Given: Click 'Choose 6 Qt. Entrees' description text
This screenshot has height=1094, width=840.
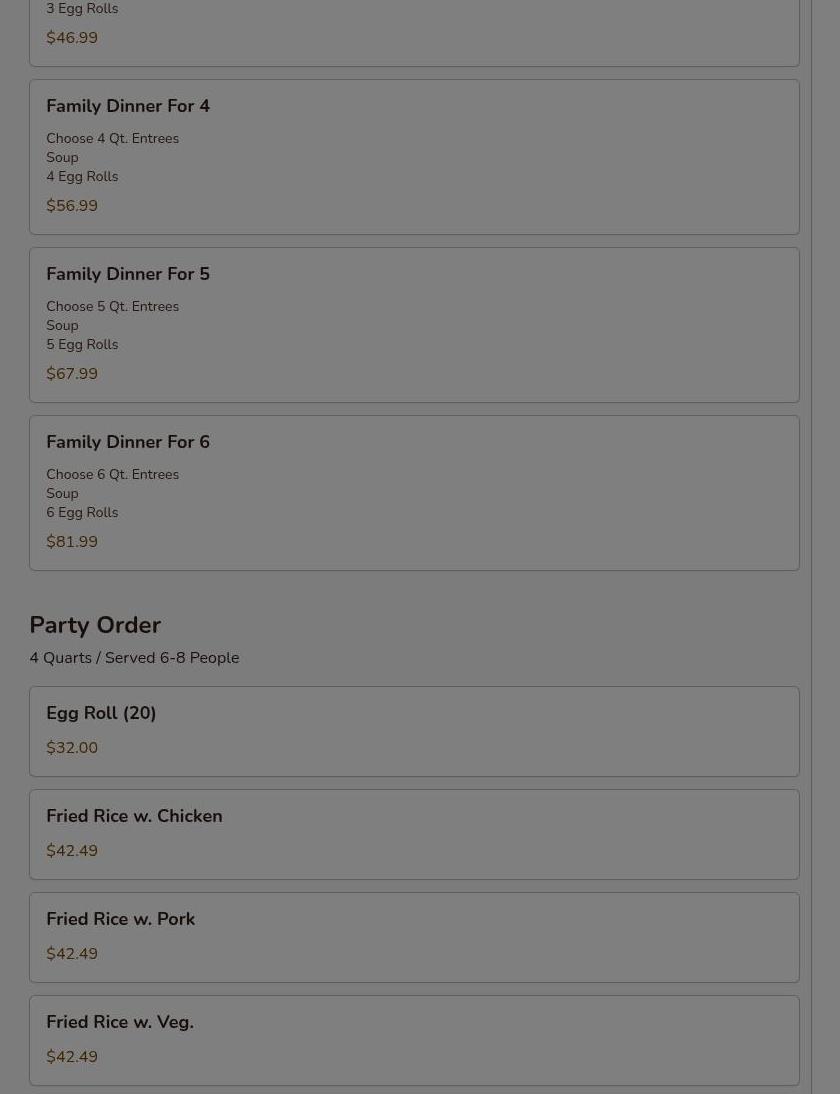Looking at the screenshot, I should pos(112,475).
